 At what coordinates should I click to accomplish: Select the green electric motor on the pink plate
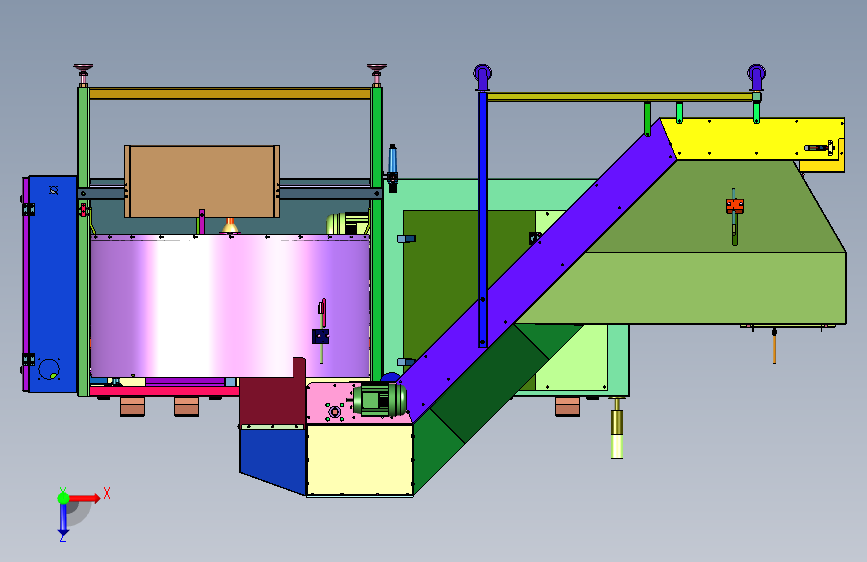[379, 400]
